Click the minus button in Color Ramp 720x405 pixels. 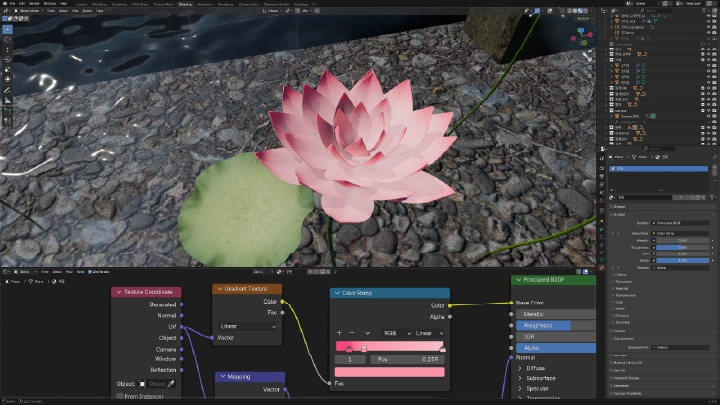tap(352, 333)
